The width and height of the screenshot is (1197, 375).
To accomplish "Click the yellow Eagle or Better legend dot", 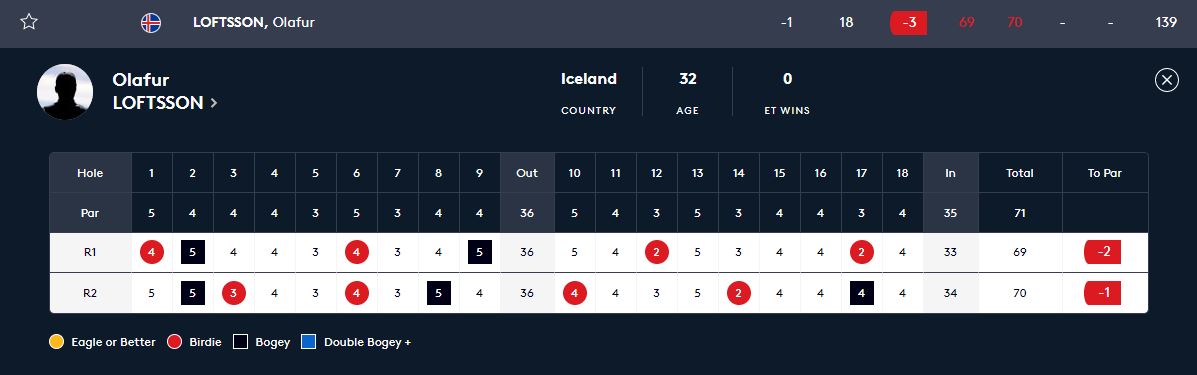I will tap(56, 342).
